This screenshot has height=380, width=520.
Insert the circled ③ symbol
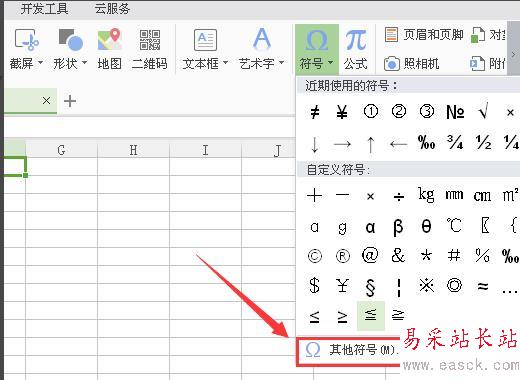(x=427, y=112)
